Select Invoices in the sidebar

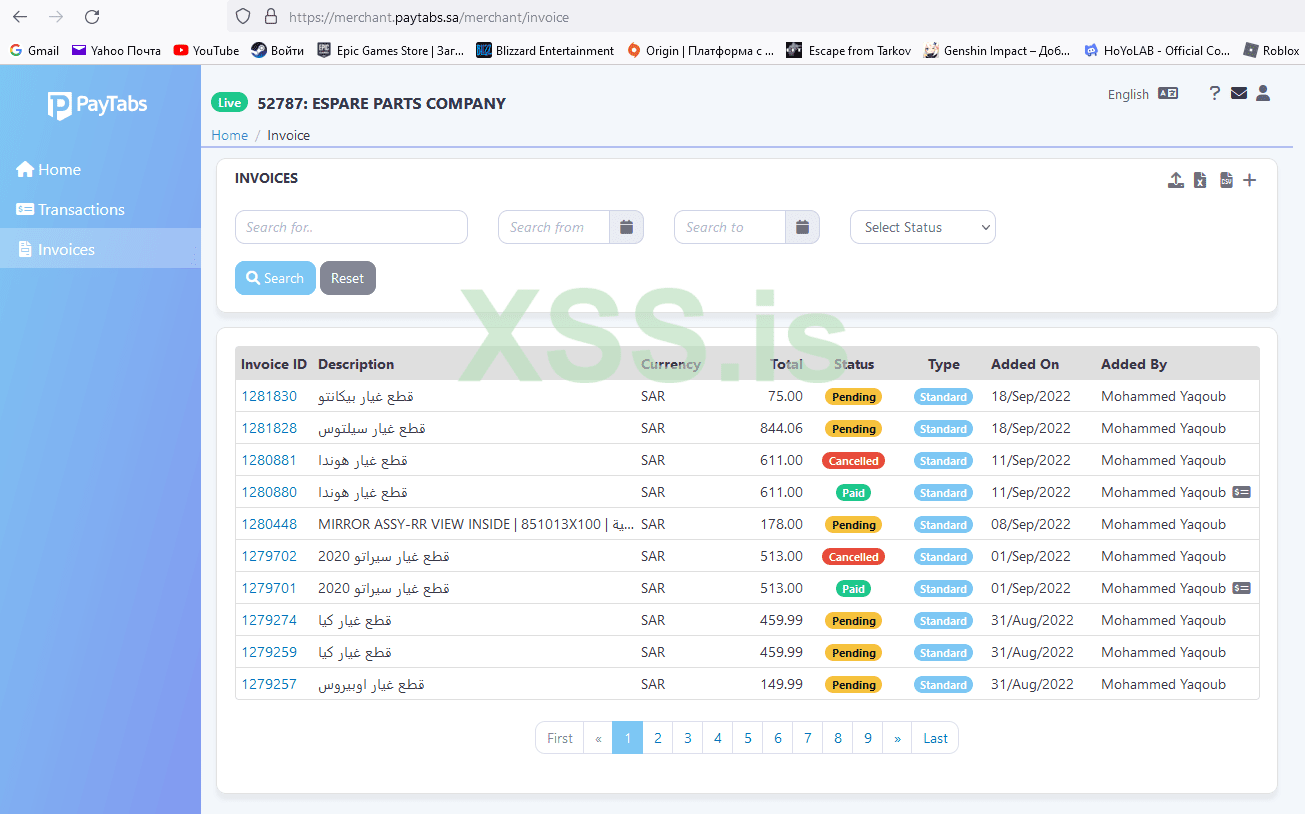click(100, 249)
